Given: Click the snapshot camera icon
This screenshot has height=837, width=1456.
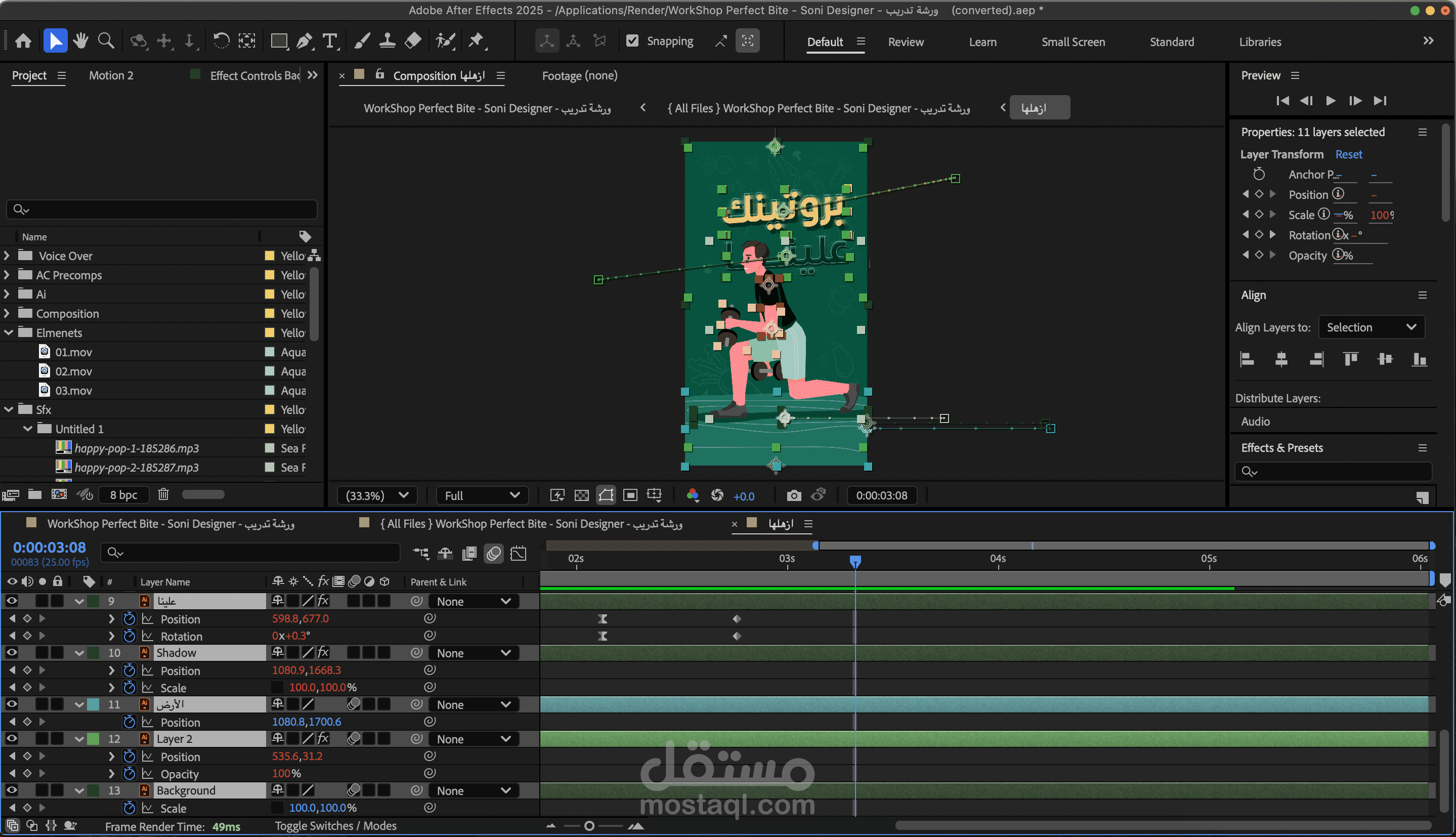Looking at the screenshot, I should (793, 495).
